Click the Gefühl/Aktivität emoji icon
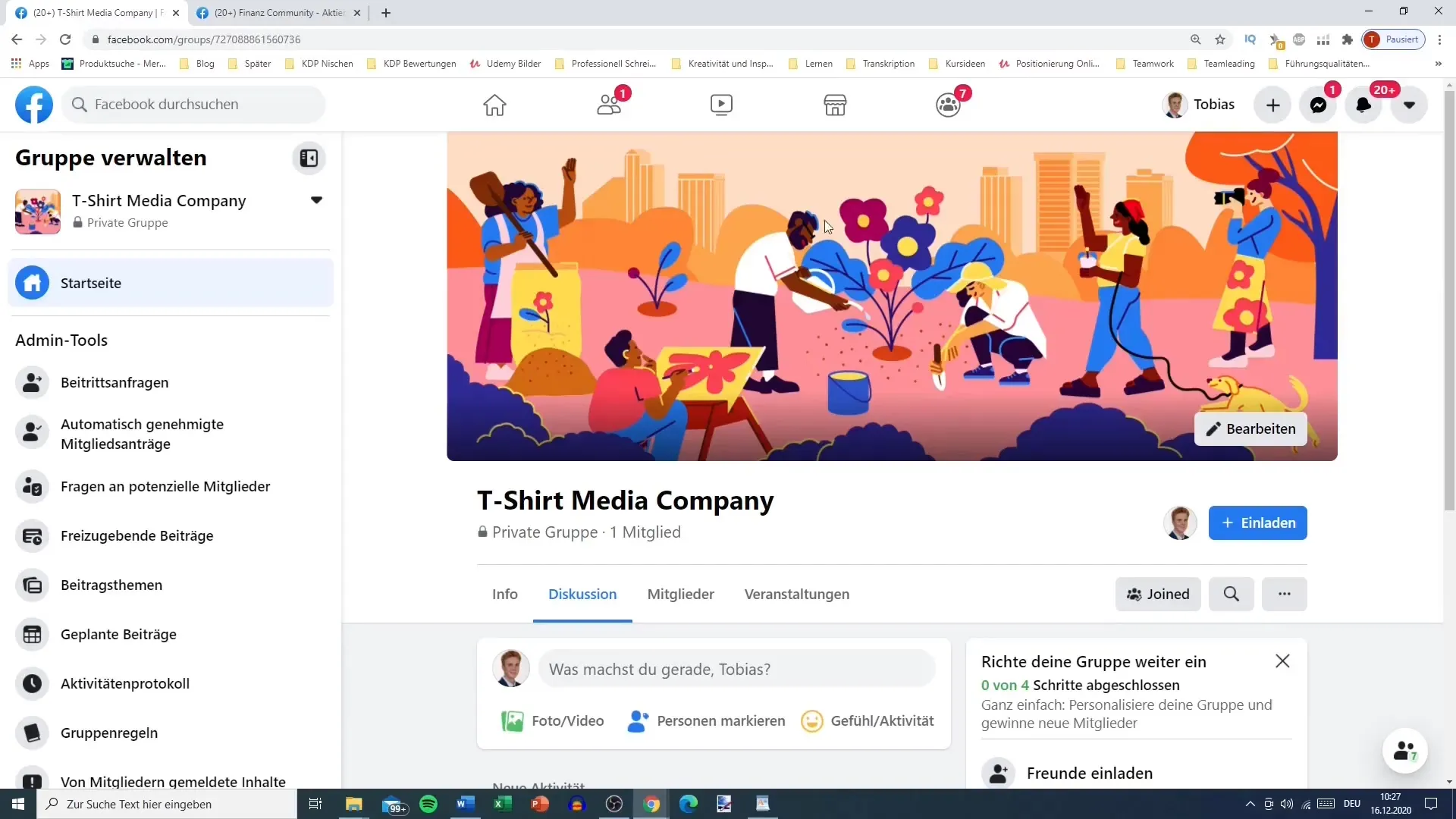The height and width of the screenshot is (819, 1456). pyautogui.click(x=811, y=720)
